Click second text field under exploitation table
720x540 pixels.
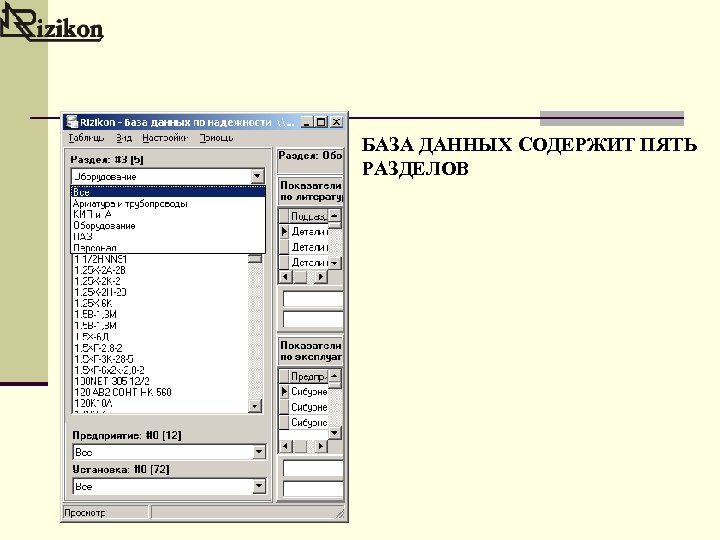[x=313, y=489]
